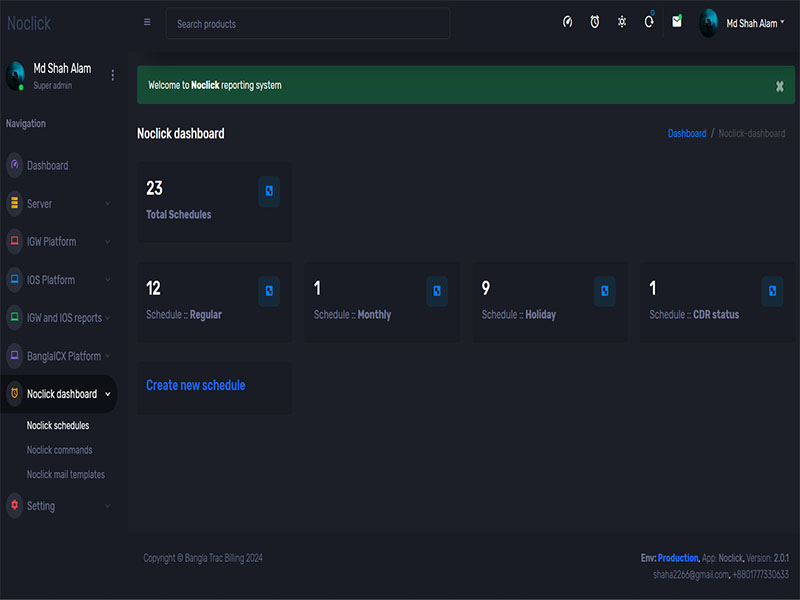
Task: Toggle sidebar with the hamburger menu icon
Action: [148, 22]
